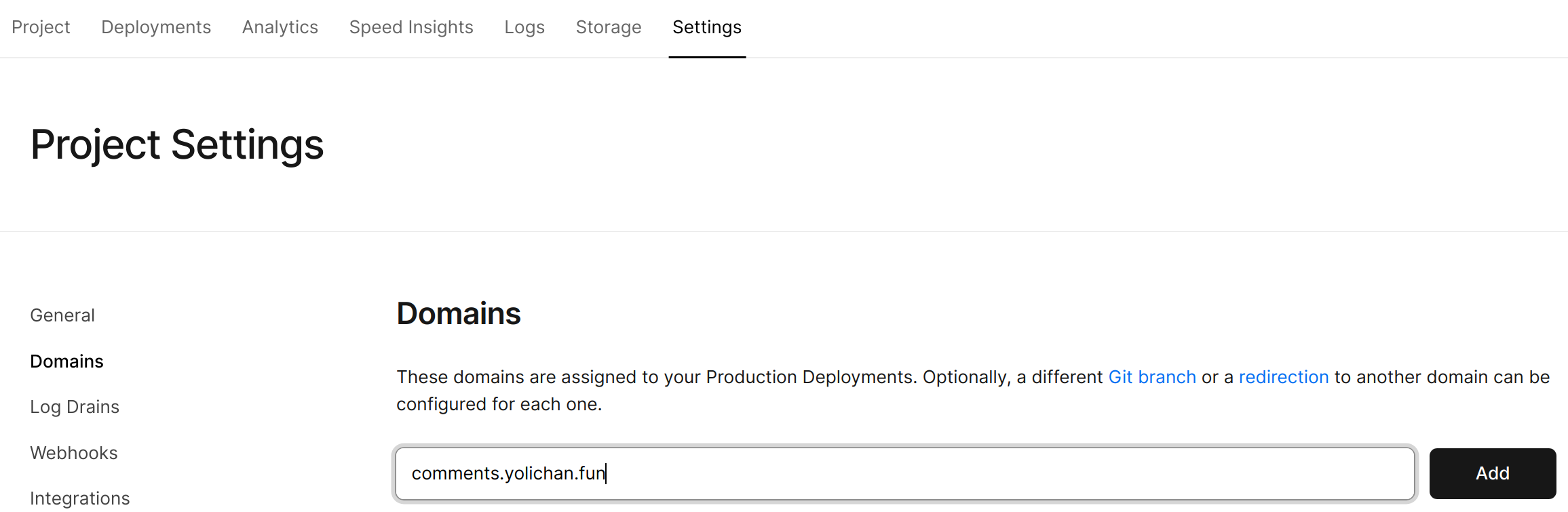This screenshot has width=1568, height=512.
Task: Open General settings in the sidebar
Action: [x=62, y=315]
